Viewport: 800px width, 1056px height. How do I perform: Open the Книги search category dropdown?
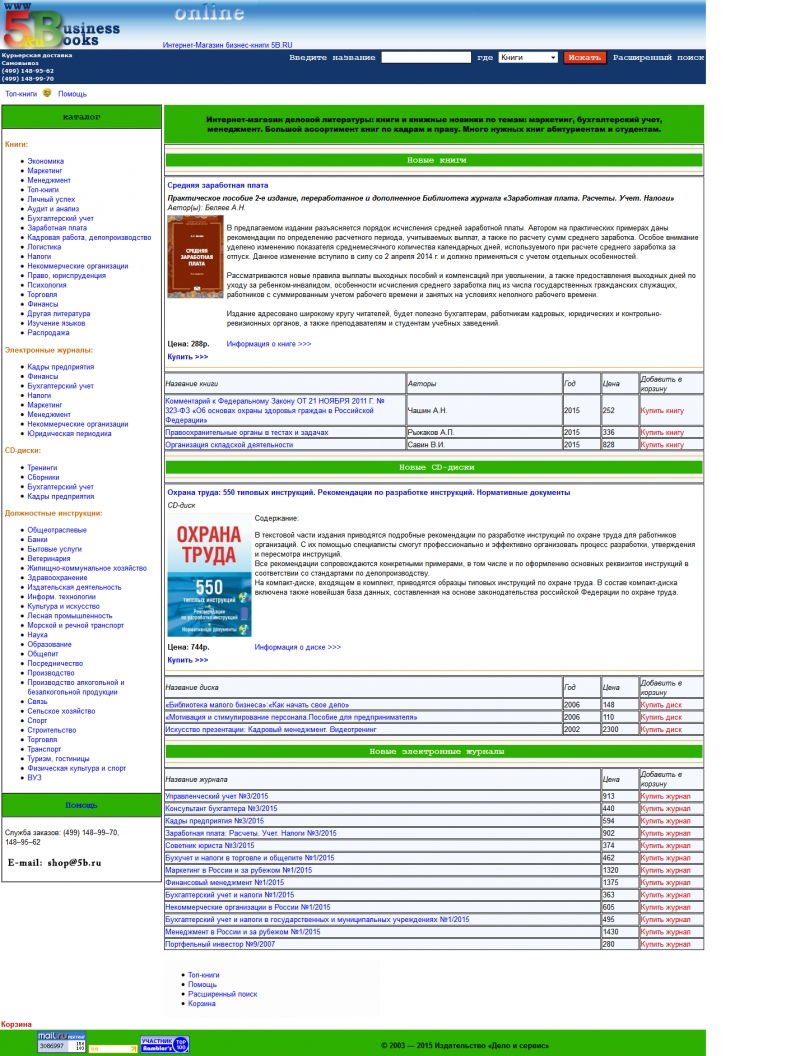coord(528,57)
